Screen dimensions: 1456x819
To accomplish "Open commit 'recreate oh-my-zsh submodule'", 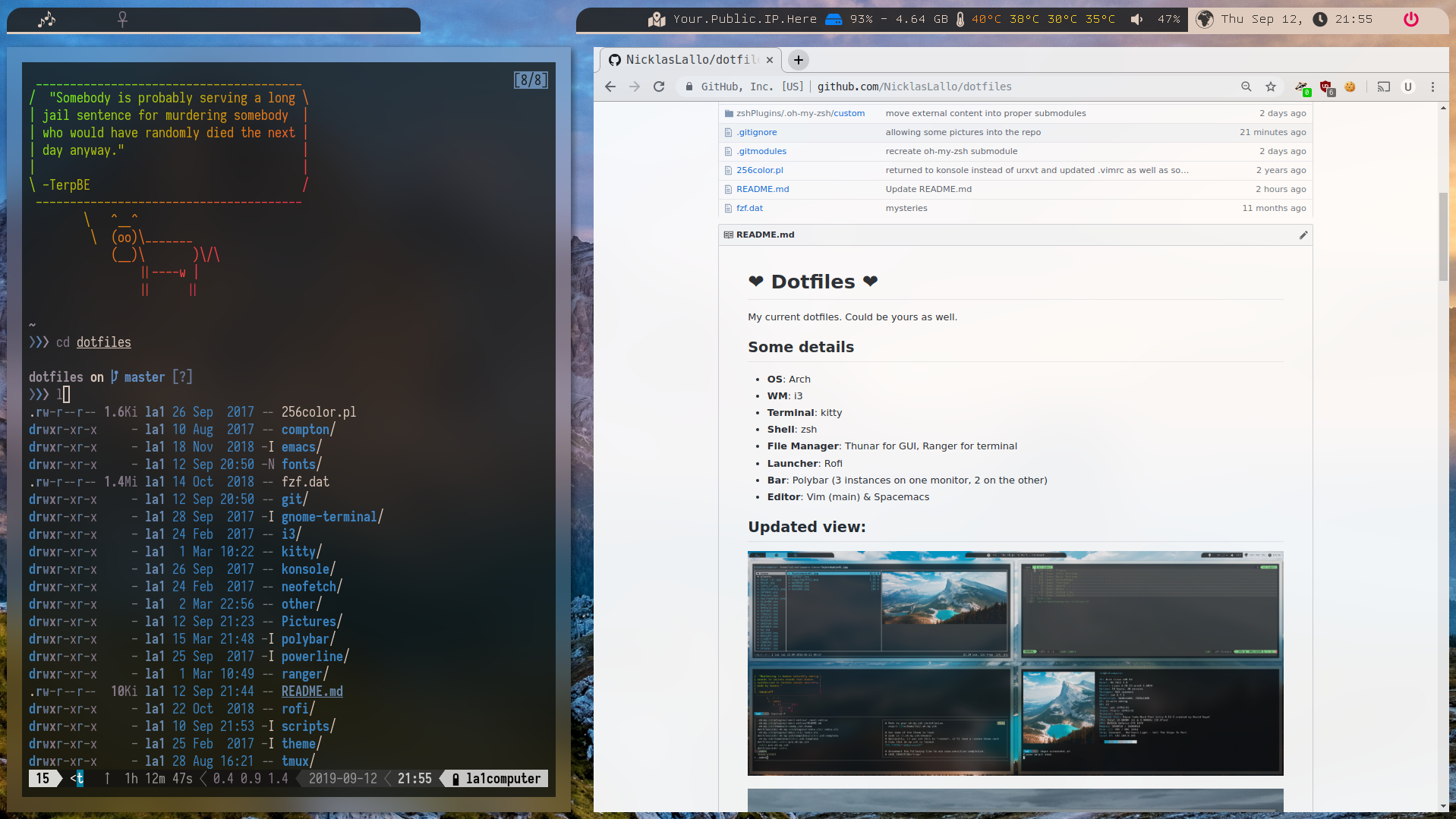I will tap(951, 151).
